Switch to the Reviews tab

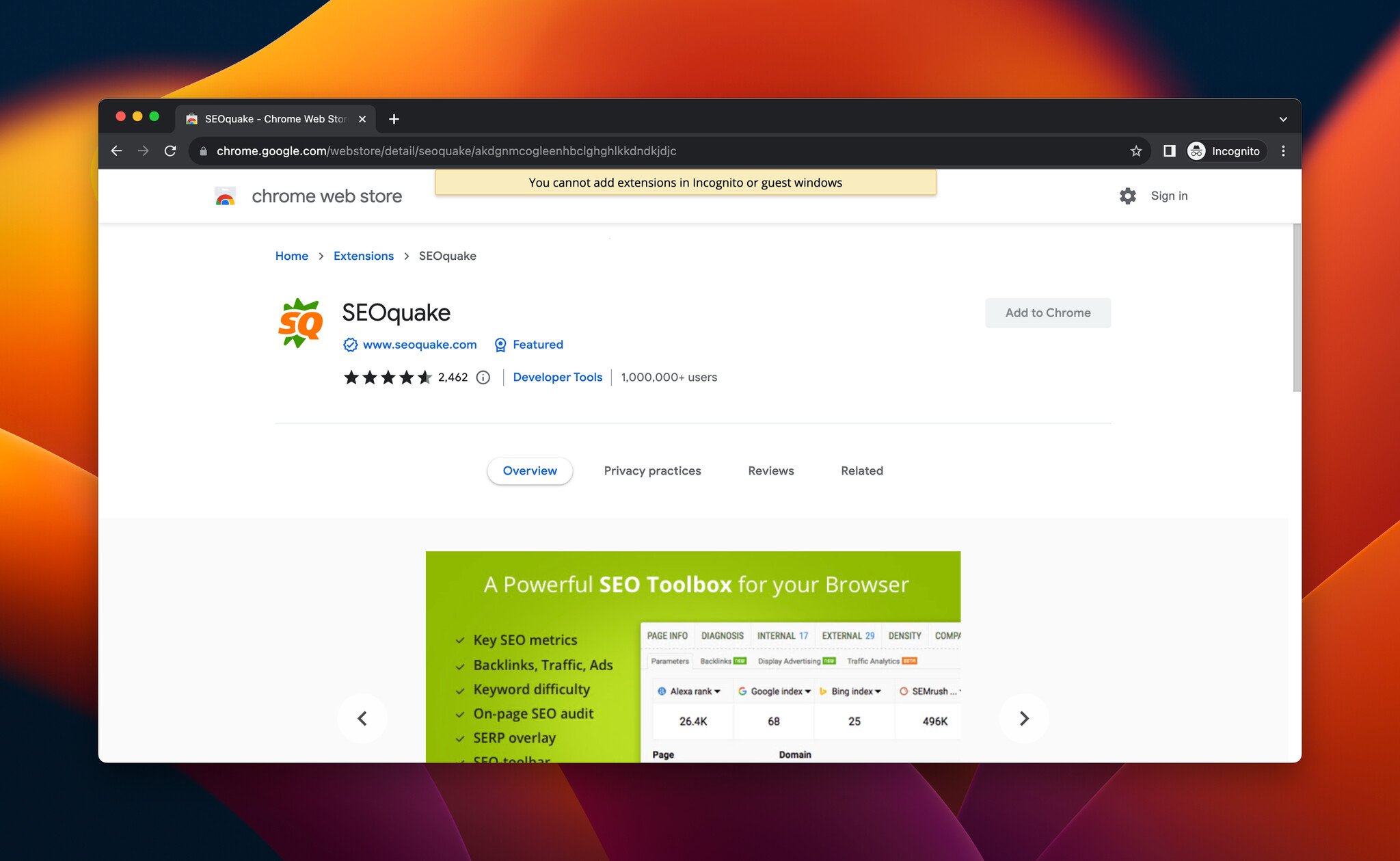pos(770,470)
